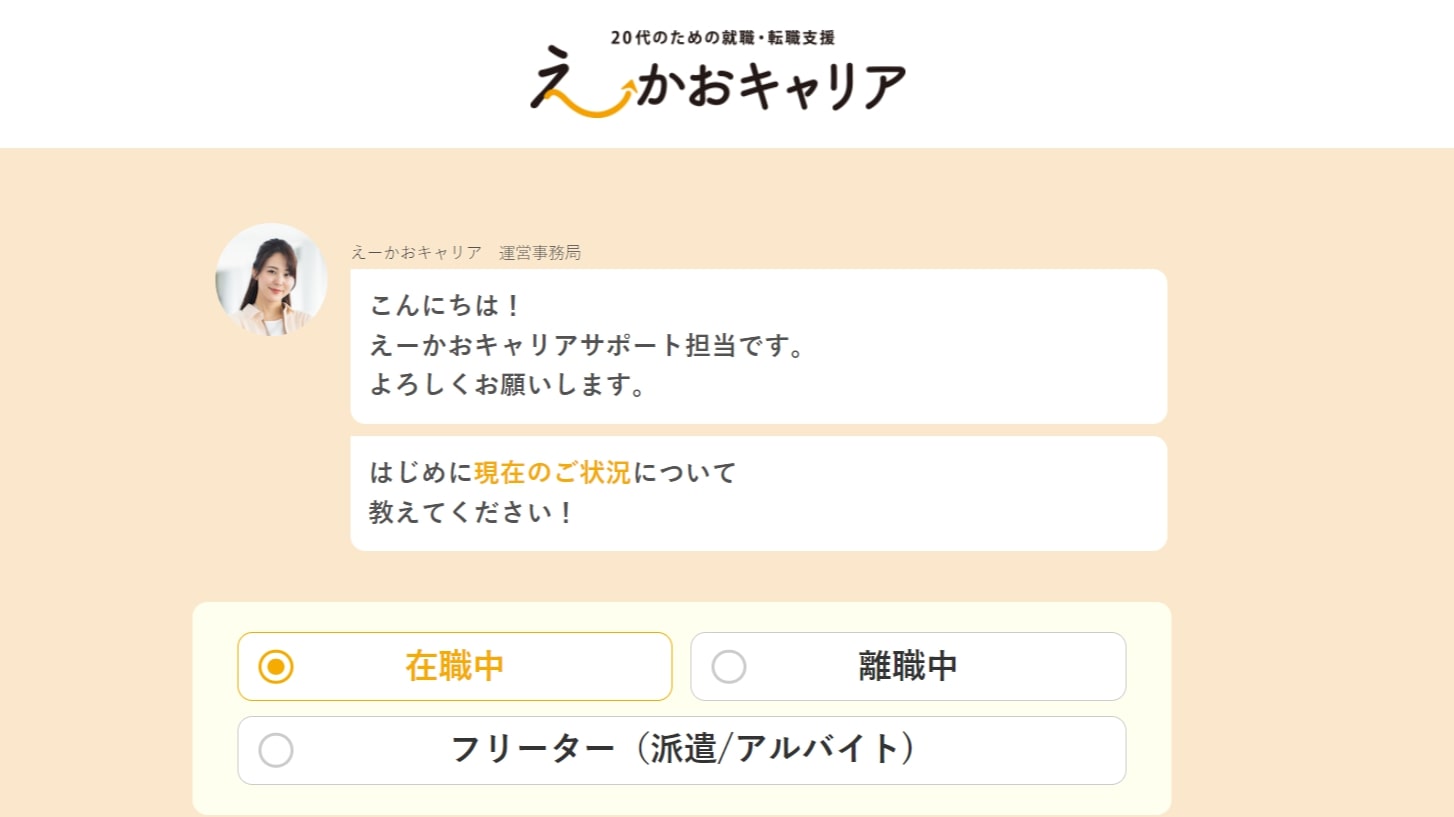Image resolution: width=1454 pixels, height=817 pixels.
Task: Click the よろしくお願いします。 message line
Action: (x=508, y=386)
